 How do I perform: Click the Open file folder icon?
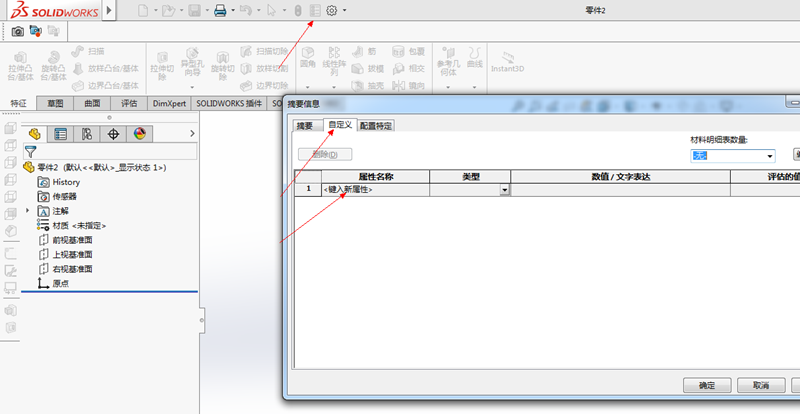click(169, 10)
